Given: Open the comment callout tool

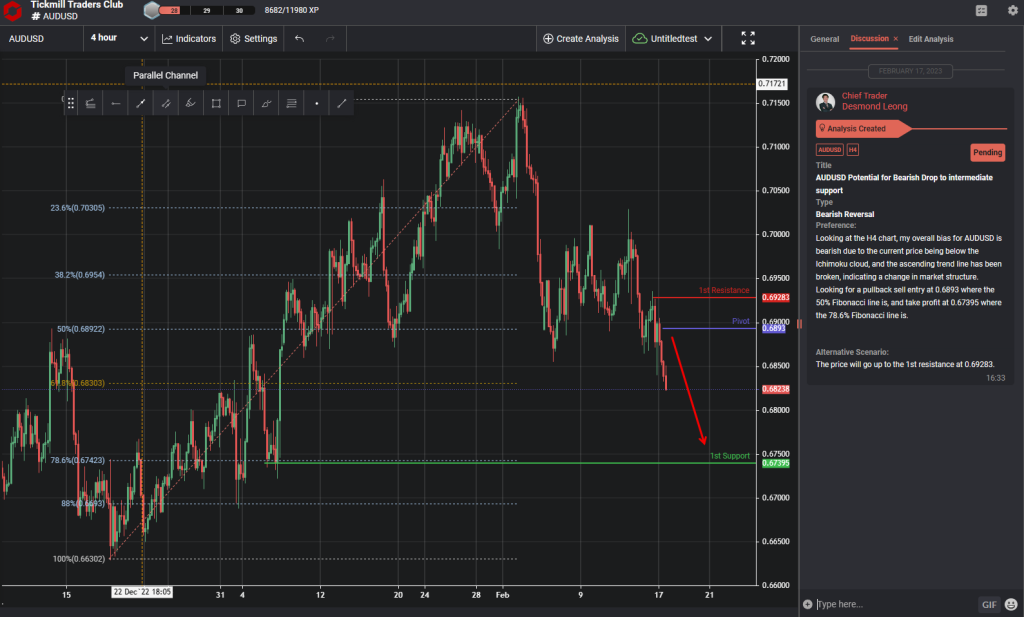Looking at the screenshot, I should point(240,102).
